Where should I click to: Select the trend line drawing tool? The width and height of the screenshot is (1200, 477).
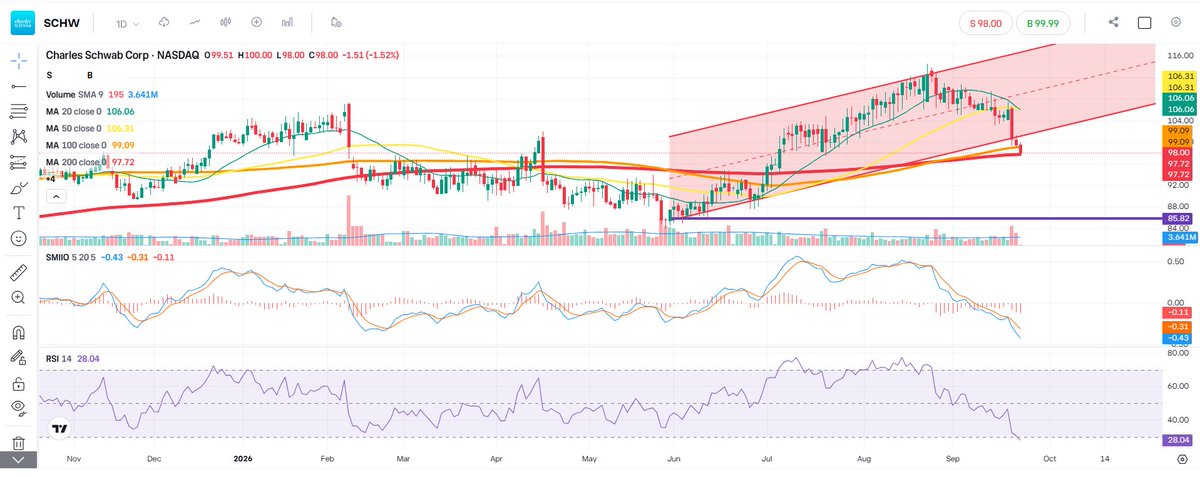[18, 87]
